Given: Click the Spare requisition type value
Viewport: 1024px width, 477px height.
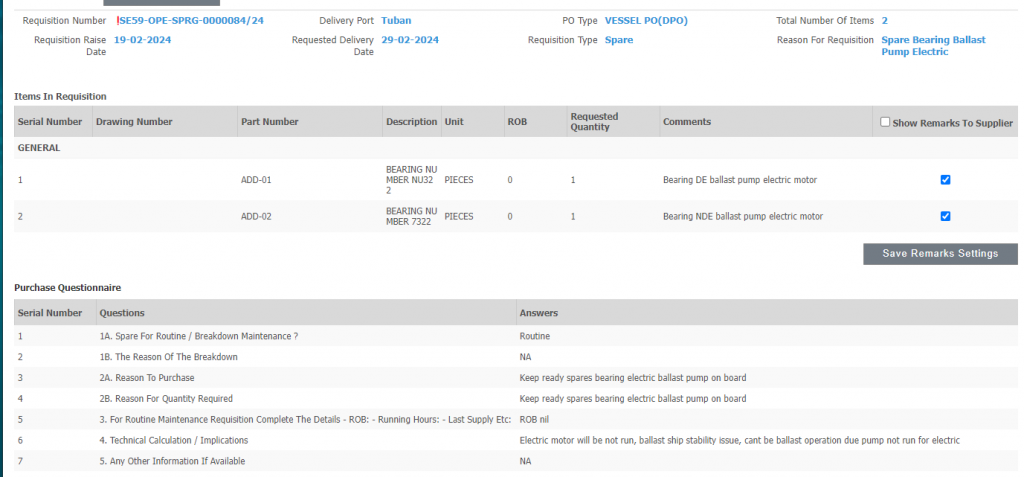Looking at the screenshot, I should point(619,40).
